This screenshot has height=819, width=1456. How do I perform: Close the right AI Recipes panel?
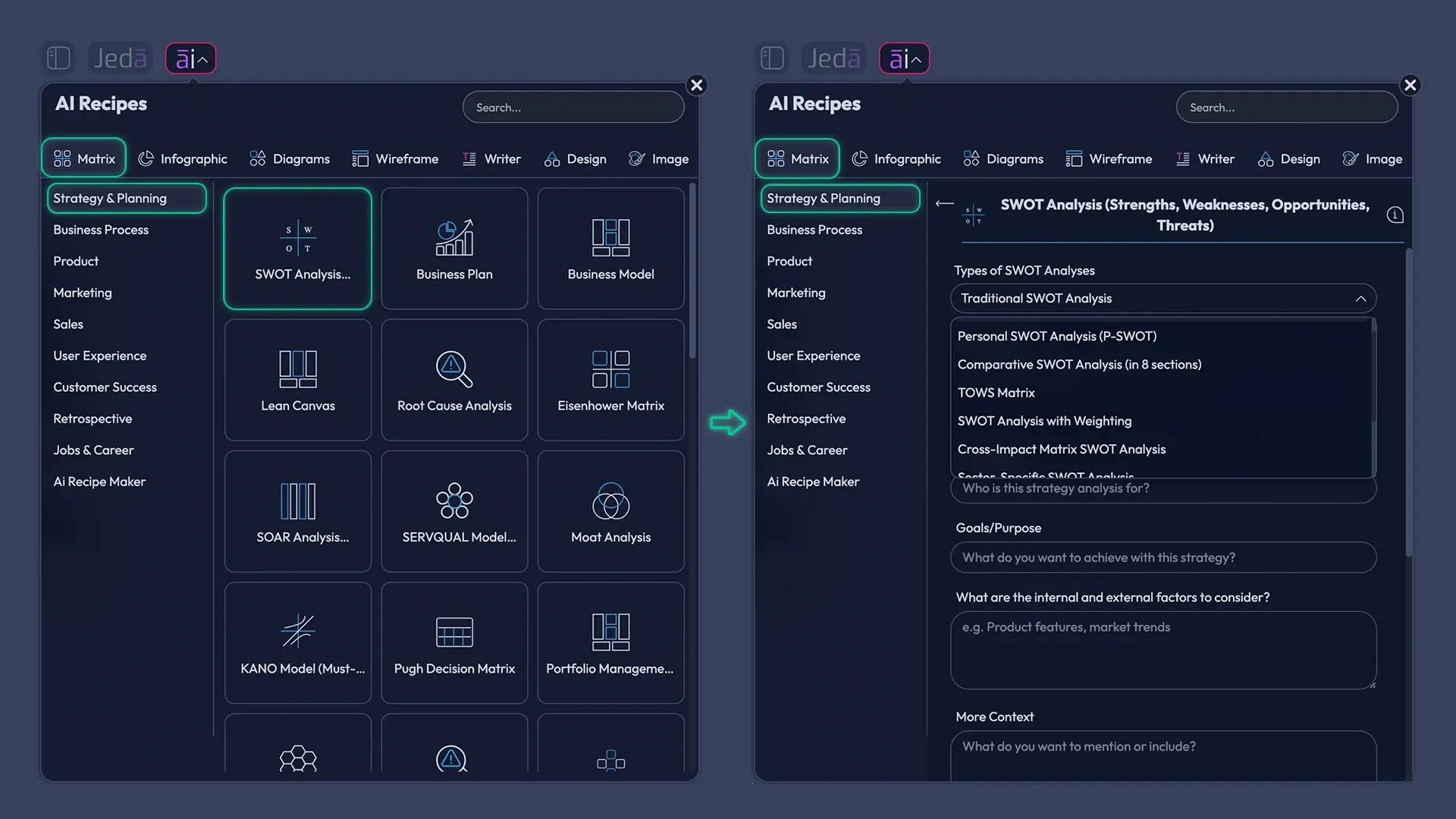pos(1410,85)
